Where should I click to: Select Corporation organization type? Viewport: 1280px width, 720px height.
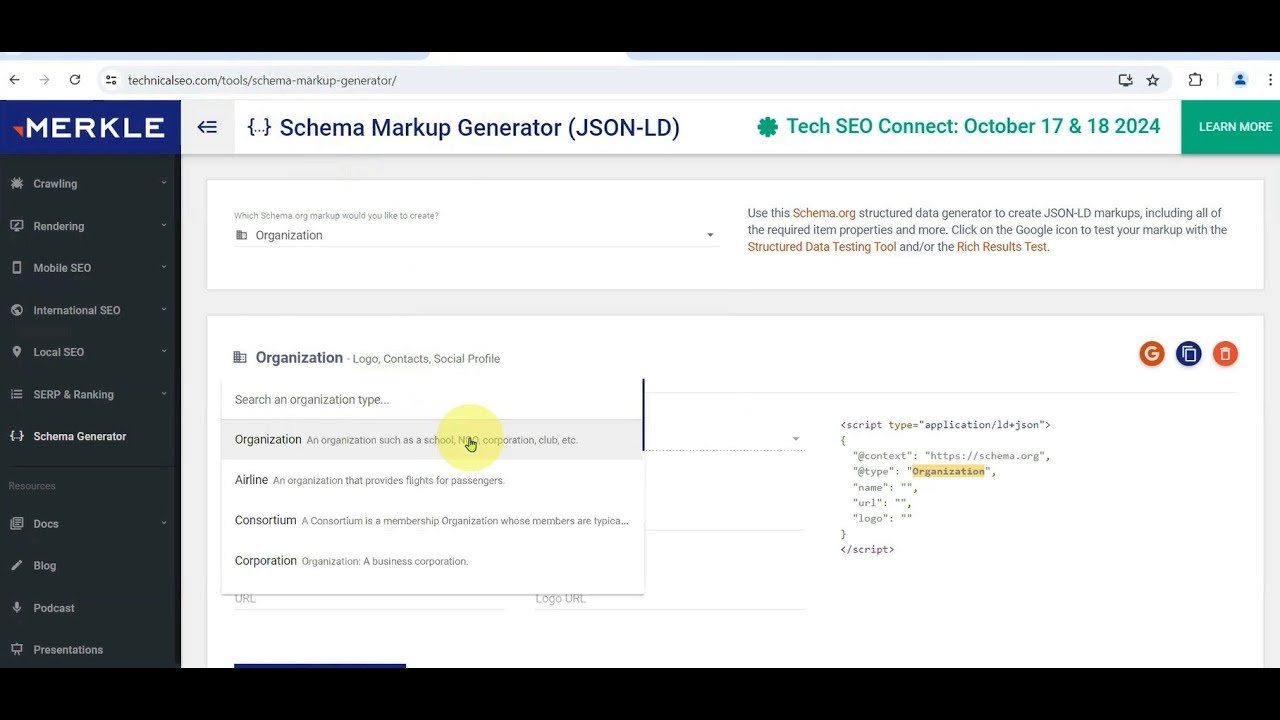tap(432, 561)
